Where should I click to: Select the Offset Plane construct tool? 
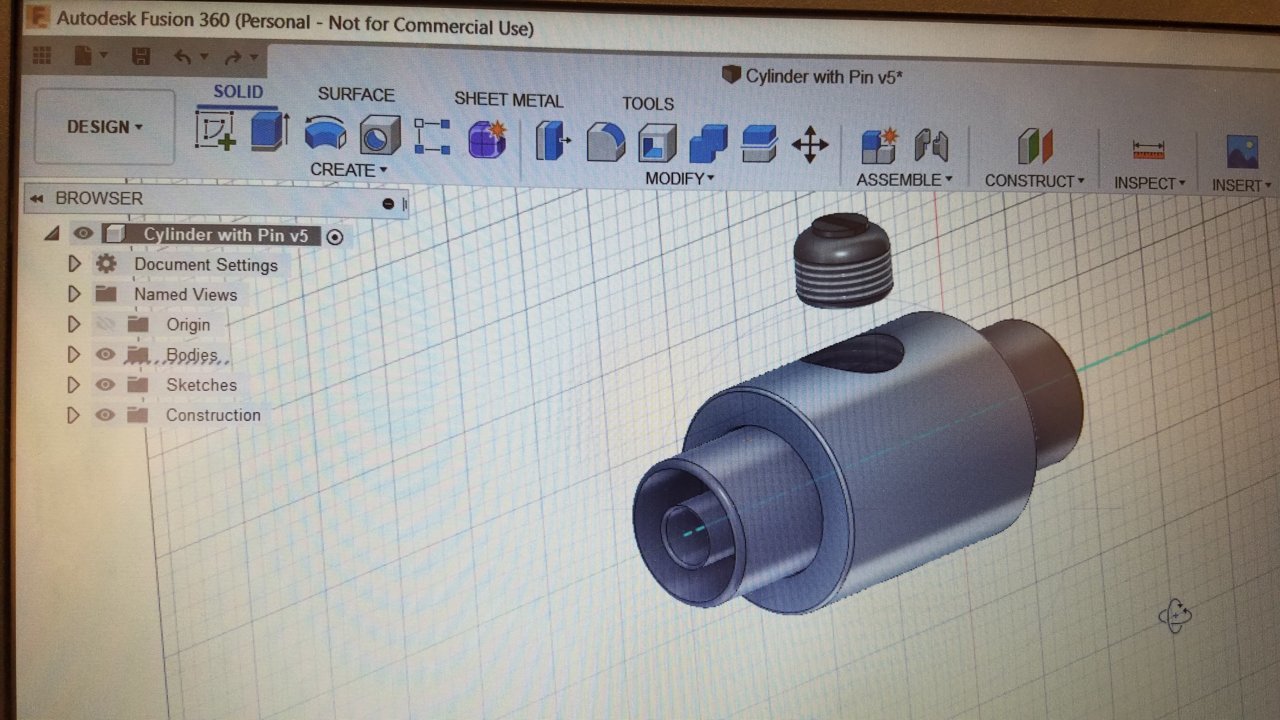1036,148
